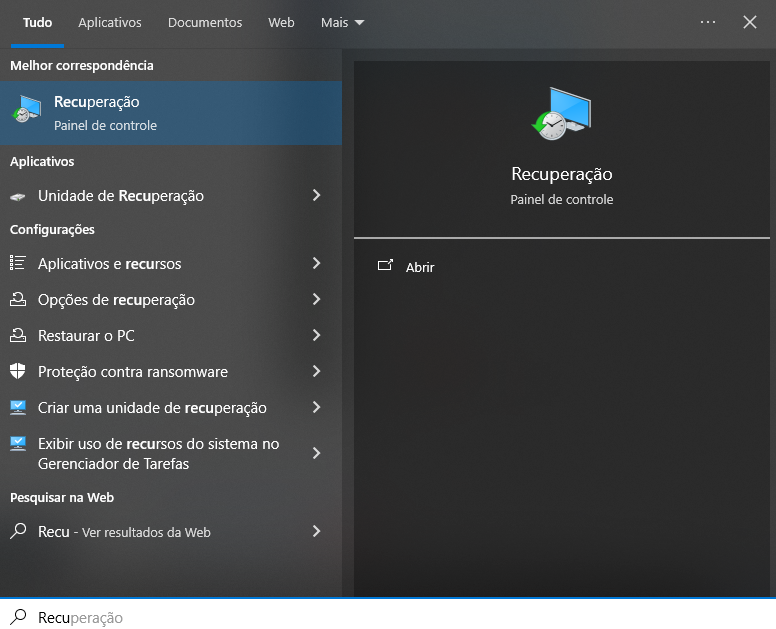Open the three-dots options menu
776x629 pixels.
[708, 22]
